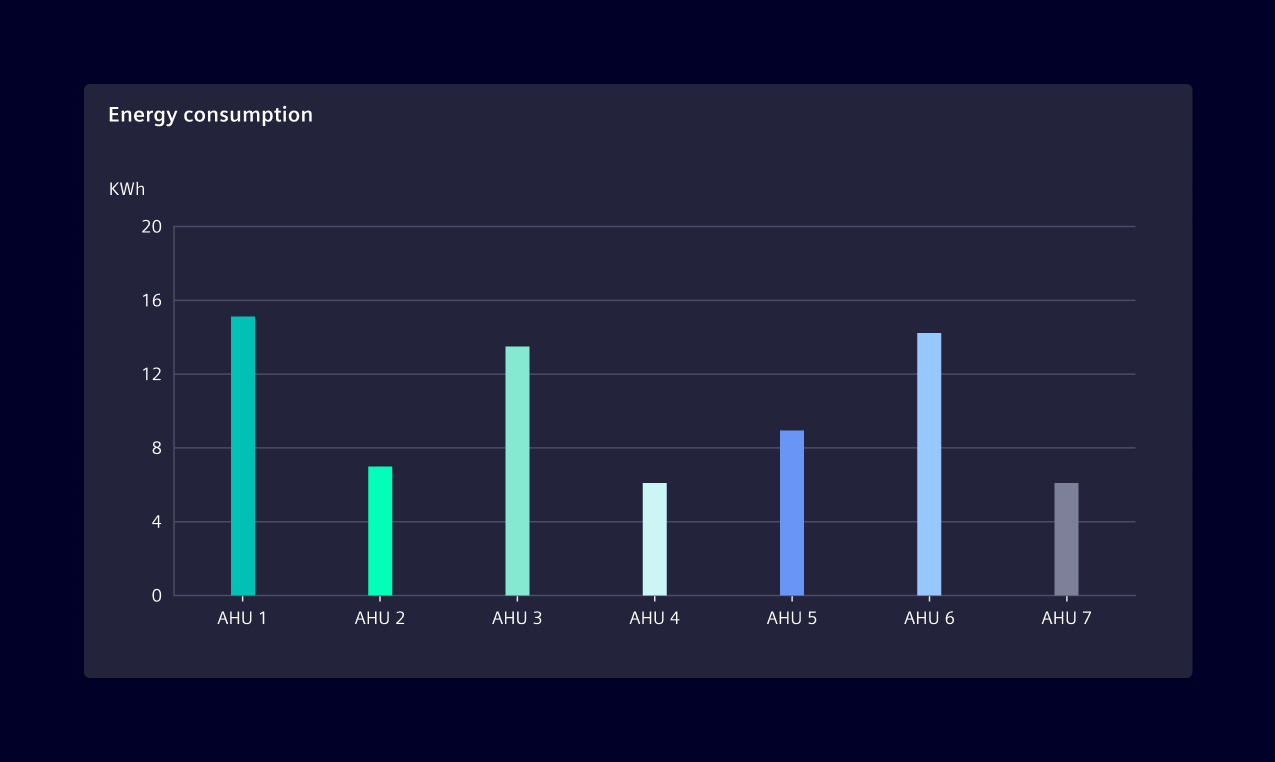The height and width of the screenshot is (762, 1275).
Task: Click the AHU 6 light blue bar
Action: [928, 462]
